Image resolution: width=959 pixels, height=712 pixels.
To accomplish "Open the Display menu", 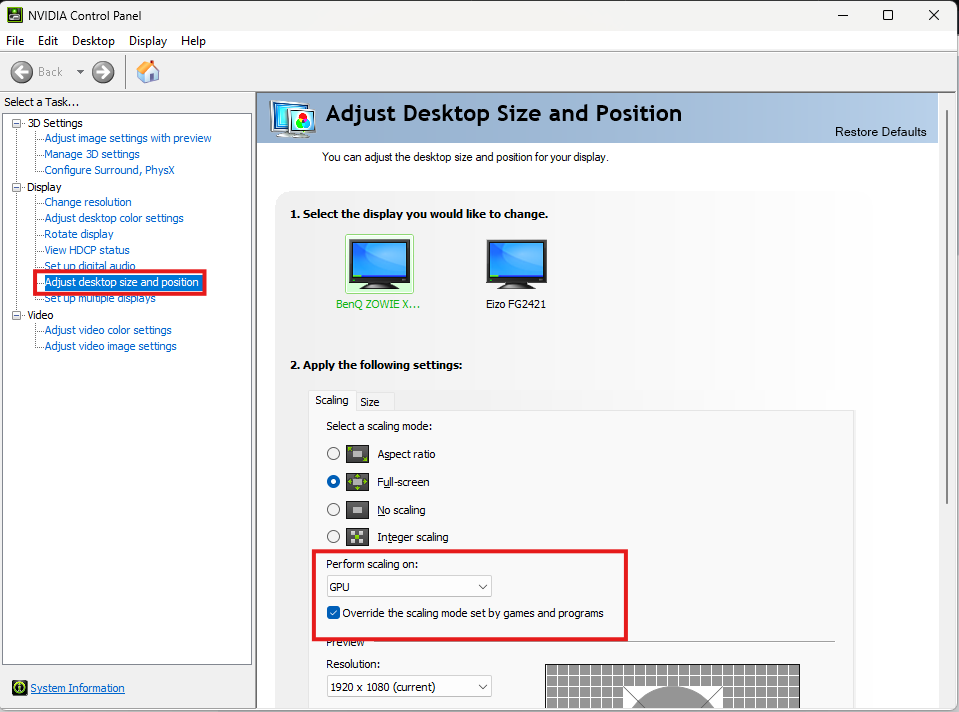I will click(148, 41).
